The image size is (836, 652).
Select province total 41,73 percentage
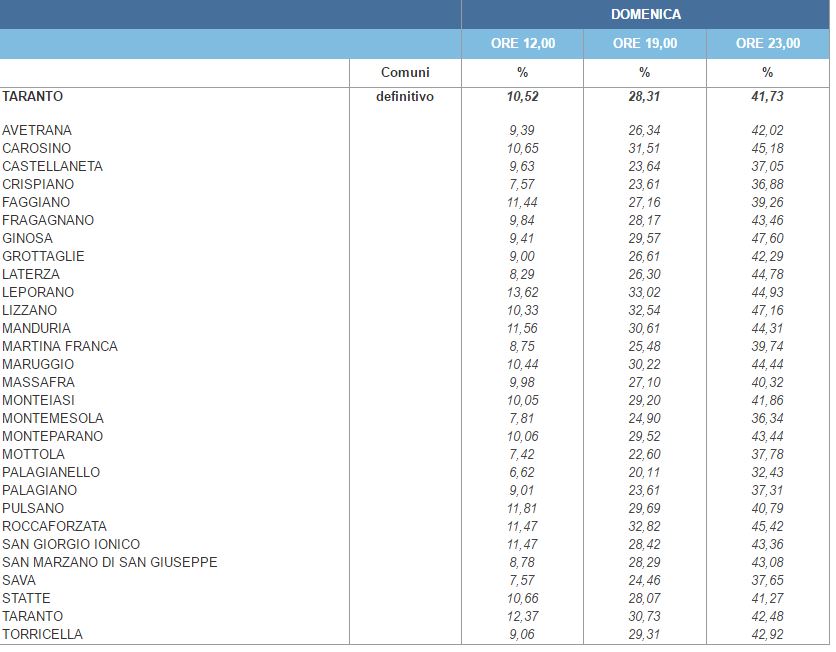click(x=767, y=97)
